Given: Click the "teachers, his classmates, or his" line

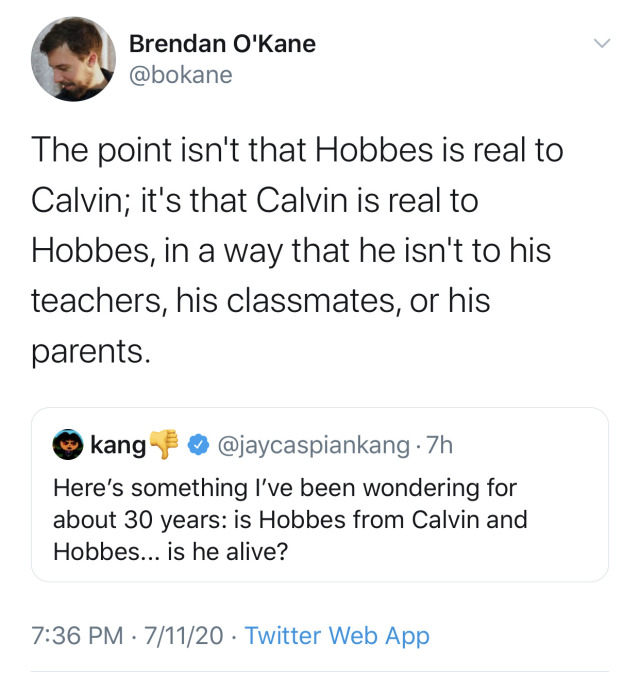Looking at the screenshot, I should 260,301.
